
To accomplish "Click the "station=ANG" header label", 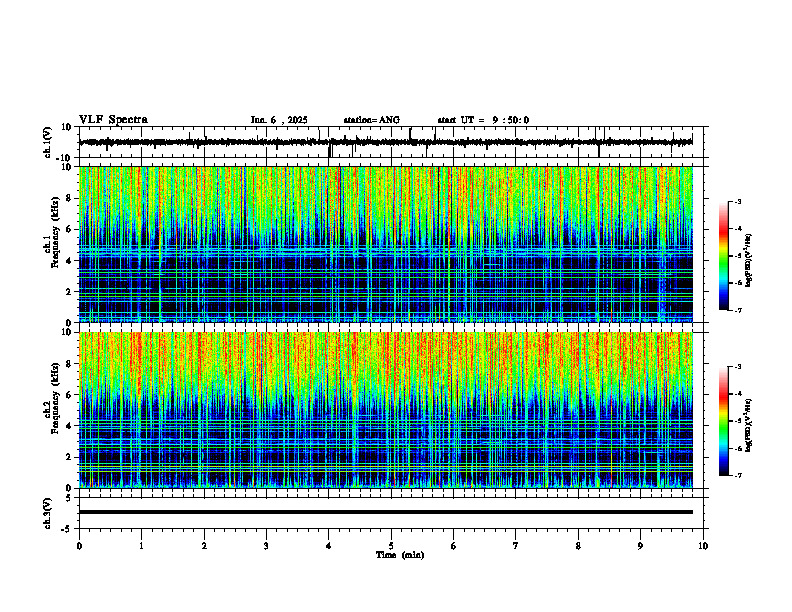I will pyautogui.click(x=372, y=120).
